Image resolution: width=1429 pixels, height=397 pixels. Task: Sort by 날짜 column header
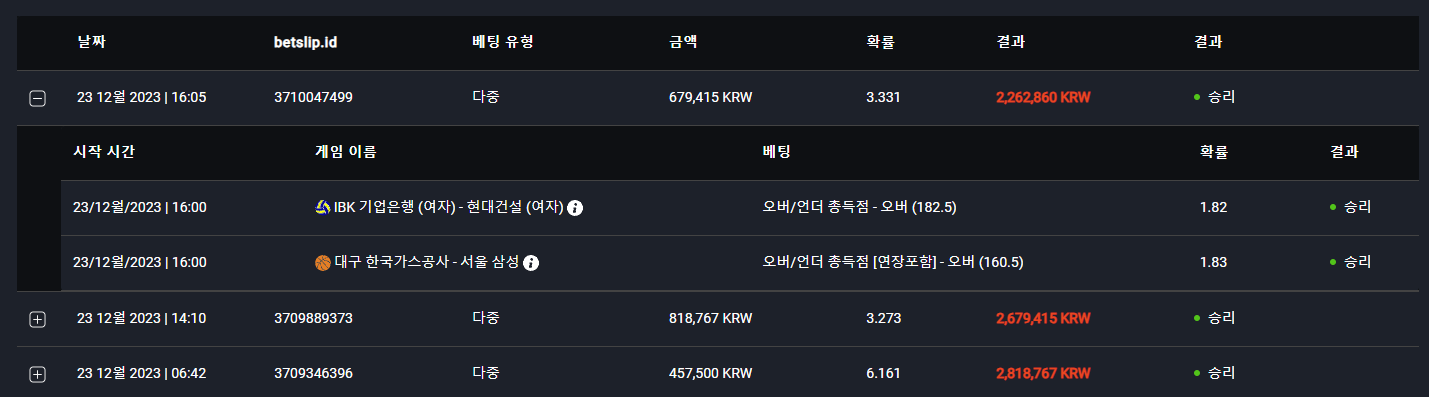click(90, 43)
